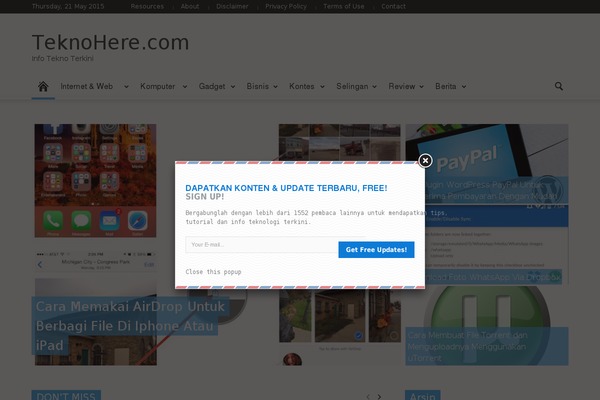The width and height of the screenshot is (600, 400).
Task: Expand the Review menu chevron
Action: [x=422, y=87]
